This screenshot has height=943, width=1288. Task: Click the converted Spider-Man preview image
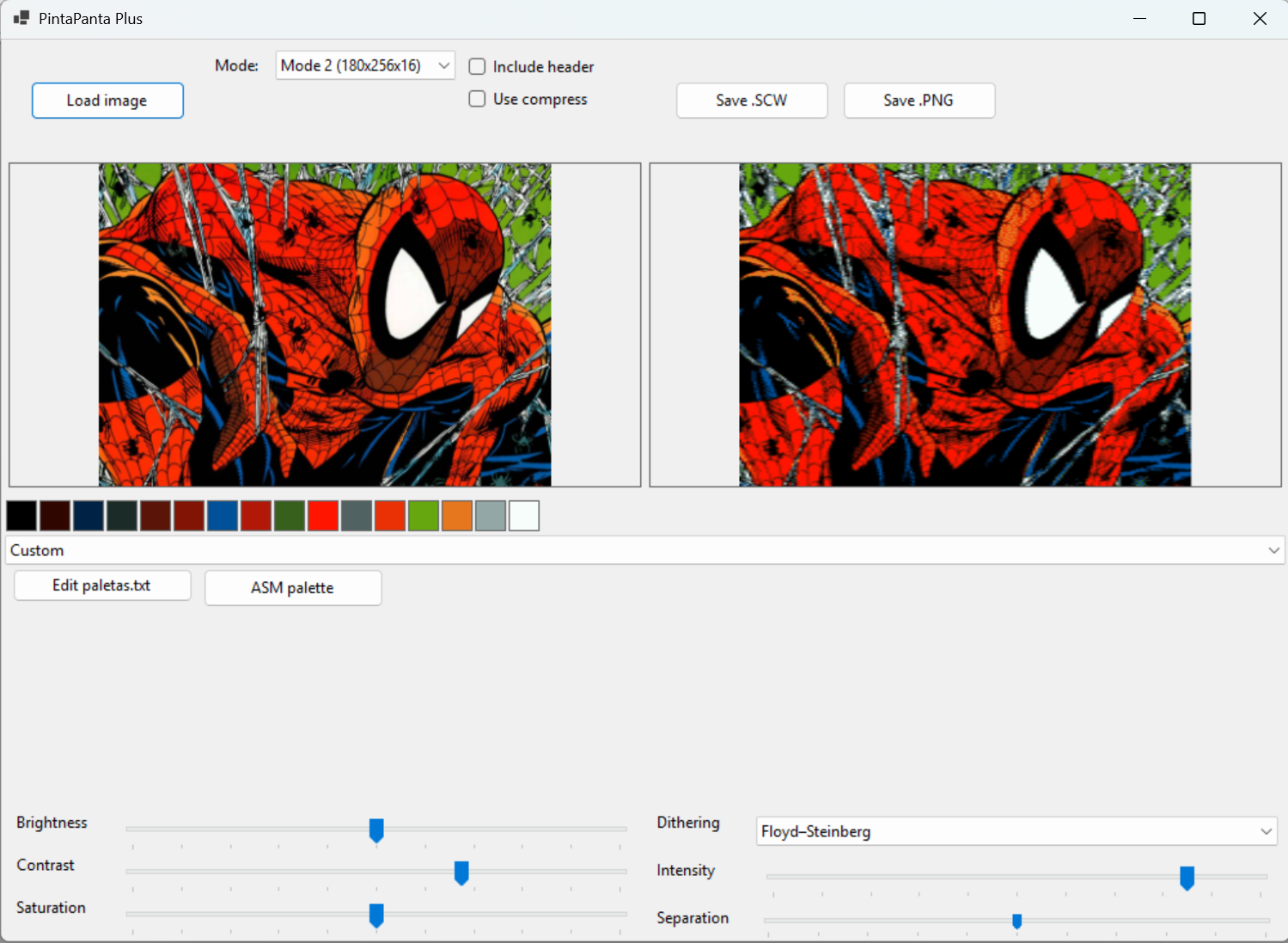965,325
